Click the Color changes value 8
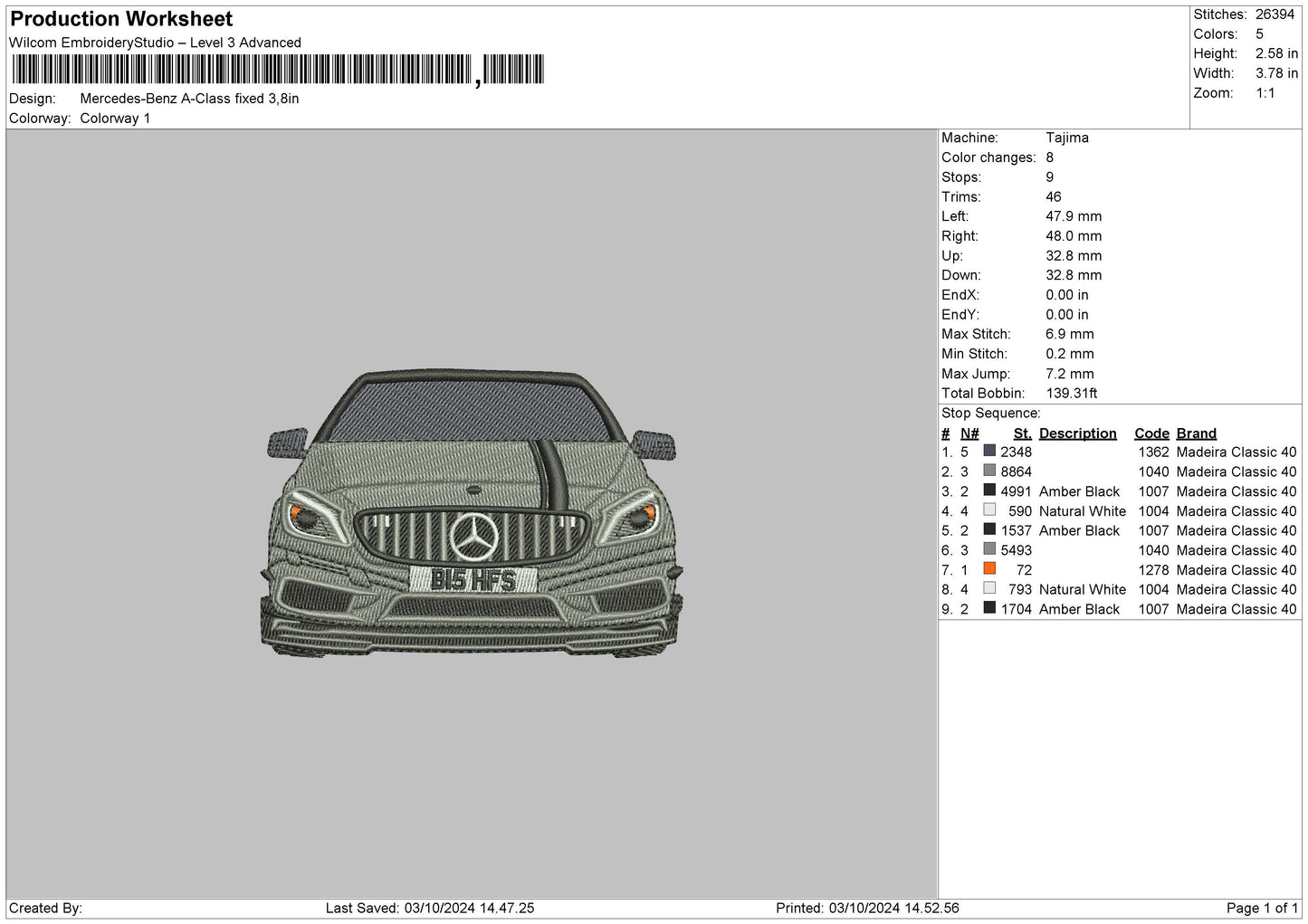The width and height of the screenshot is (1308, 924). pos(1050,157)
